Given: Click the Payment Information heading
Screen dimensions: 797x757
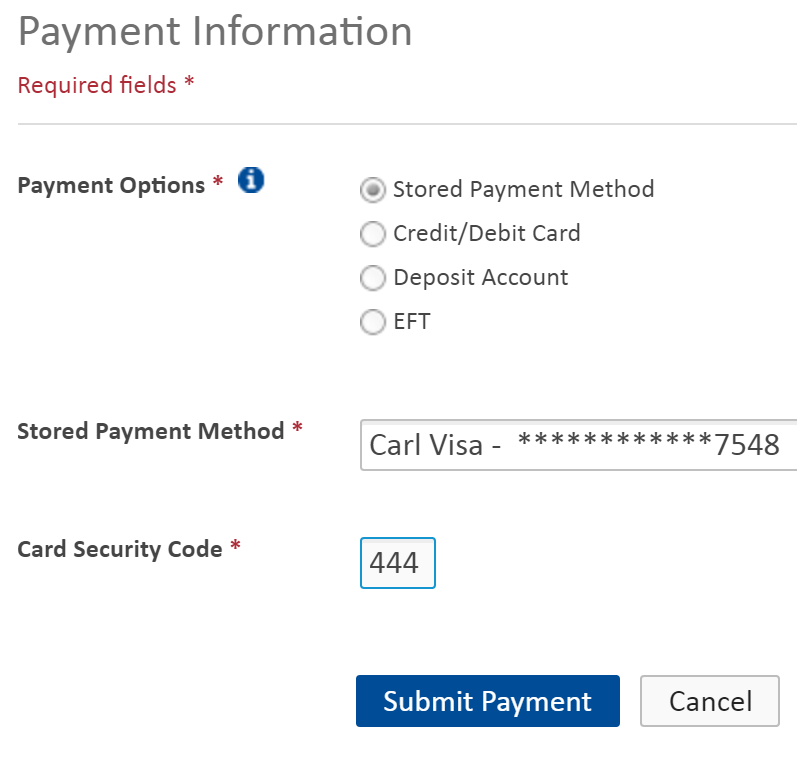Looking at the screenshot, I should tap(215, 32).
